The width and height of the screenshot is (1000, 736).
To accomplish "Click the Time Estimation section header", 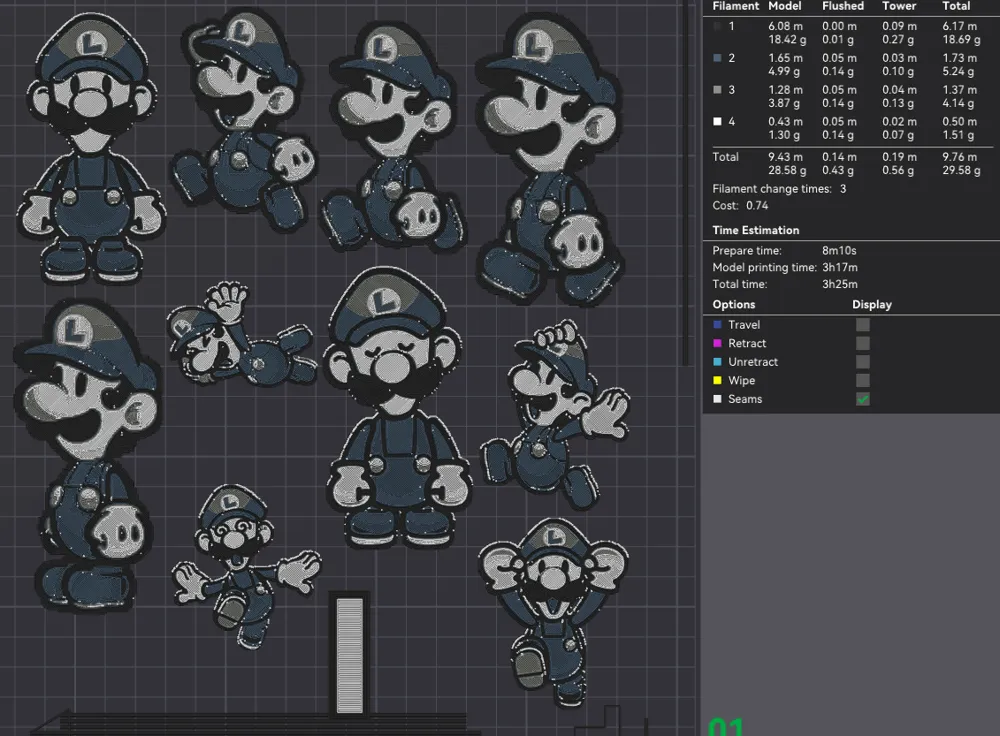I will click(x=755, y=230).
